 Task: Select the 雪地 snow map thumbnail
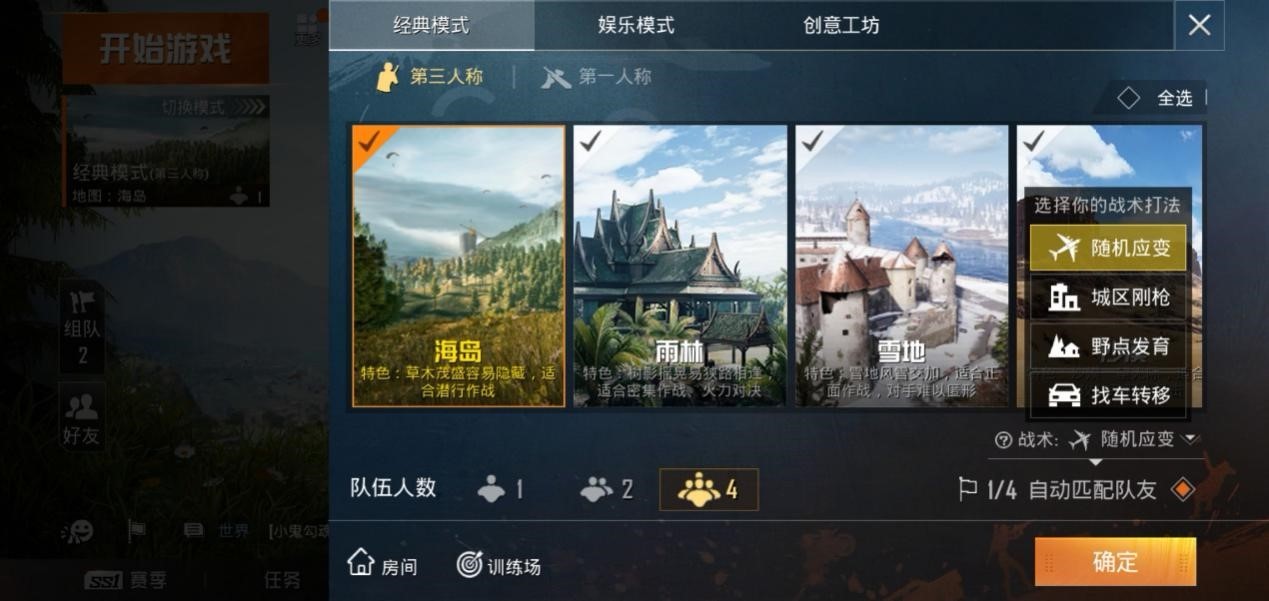[902, 266]
